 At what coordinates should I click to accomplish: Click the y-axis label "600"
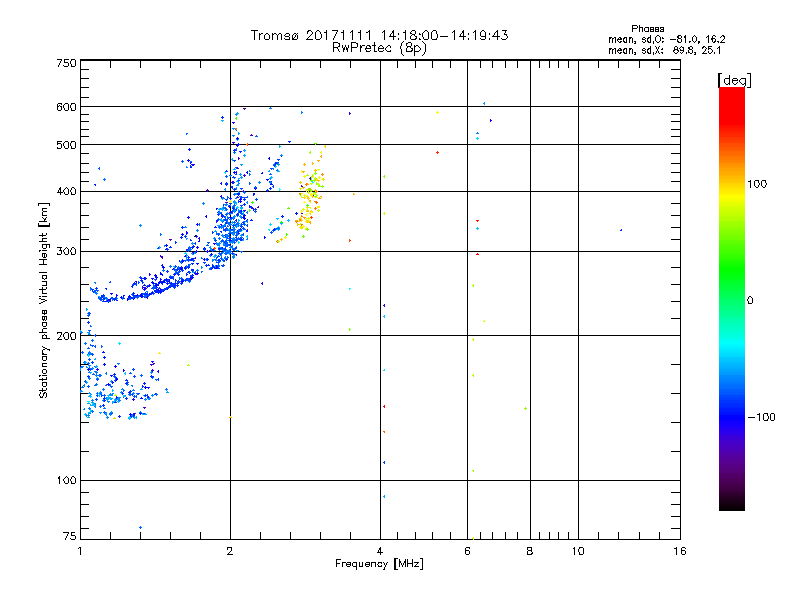tap(66, 107)
